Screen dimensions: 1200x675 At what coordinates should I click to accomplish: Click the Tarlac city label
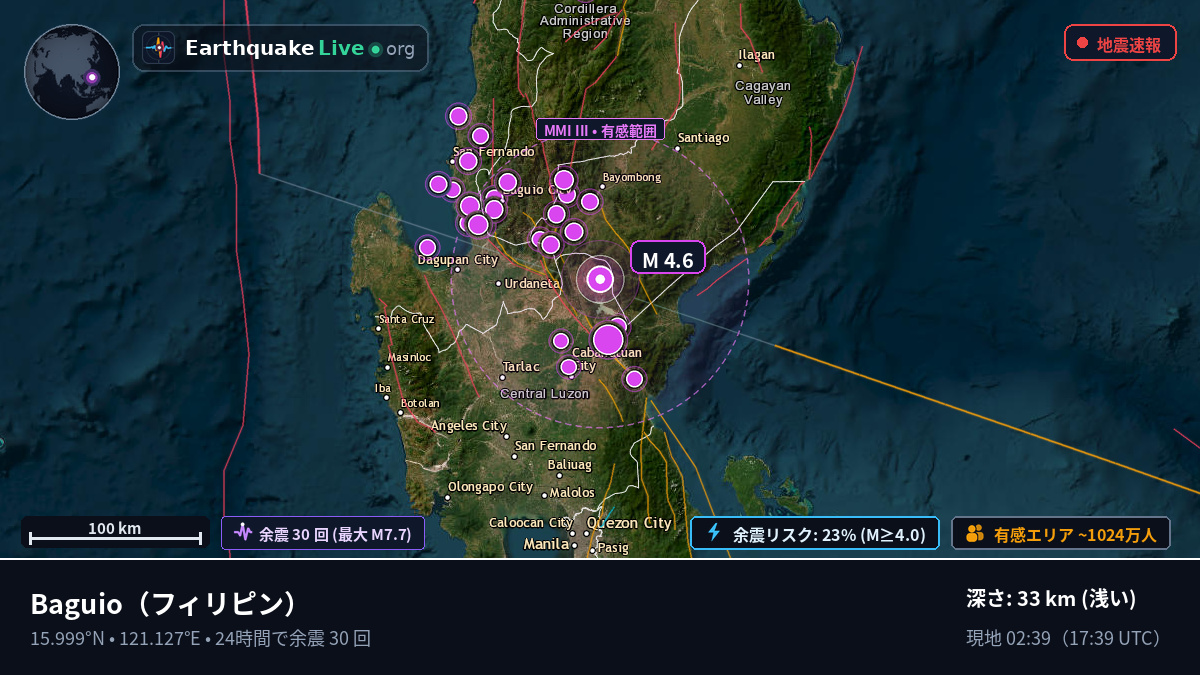tap(521, 367)
